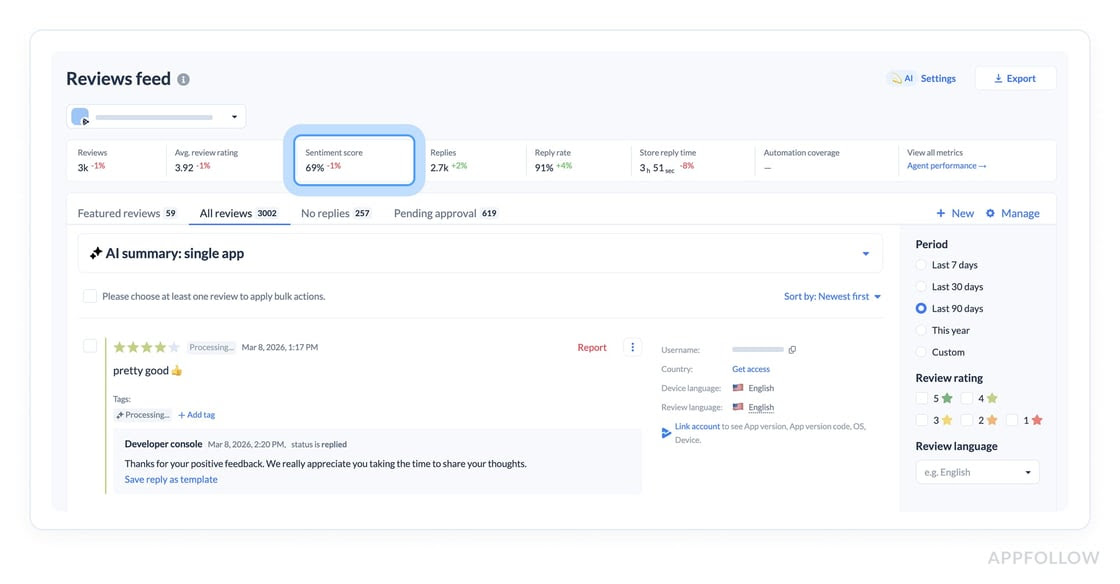Open the Pending approval tab
The width and height of the screenshot is (1120, 584).
[x=445, y=213]
